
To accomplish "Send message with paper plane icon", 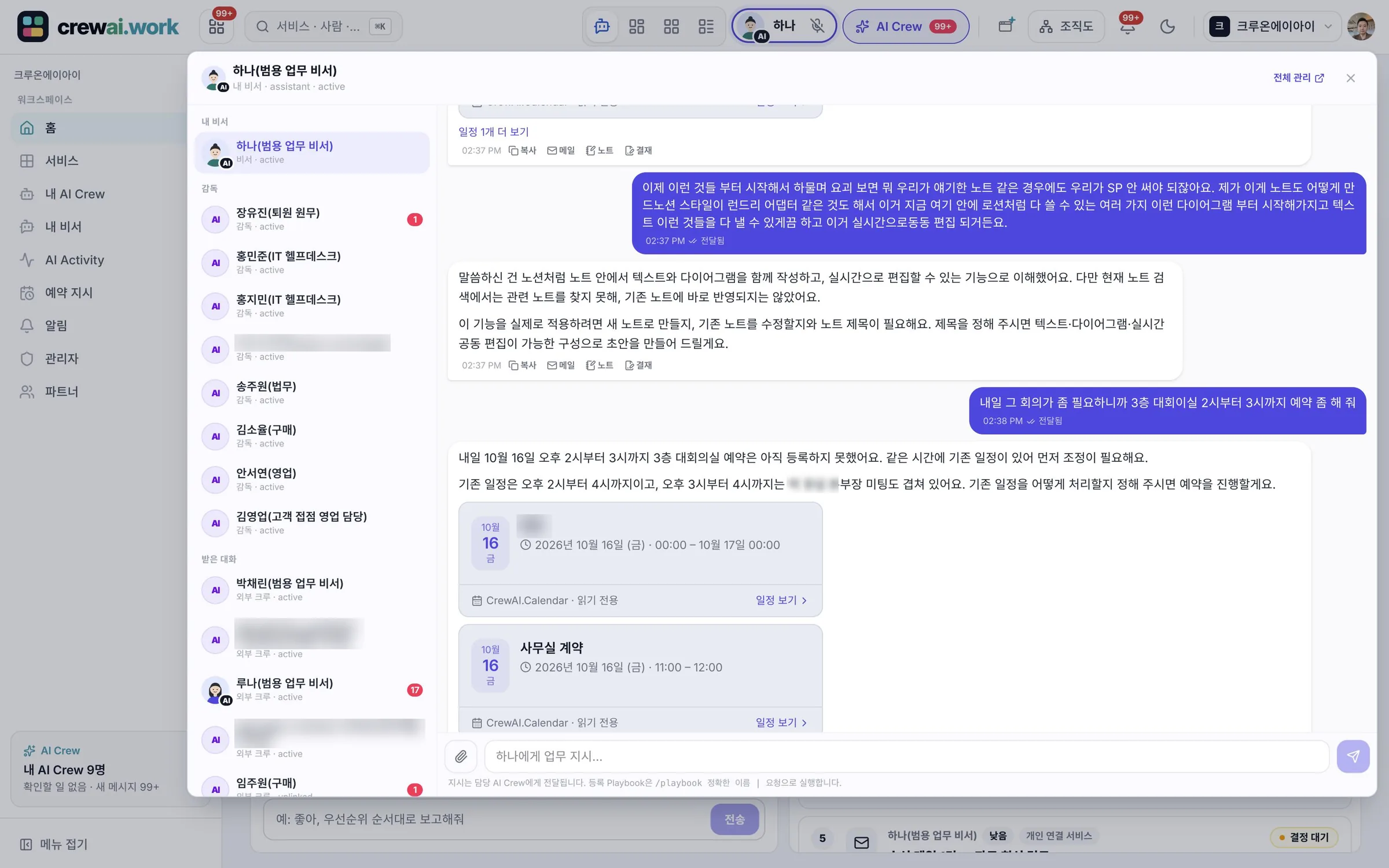I will tap(1353, 756).
